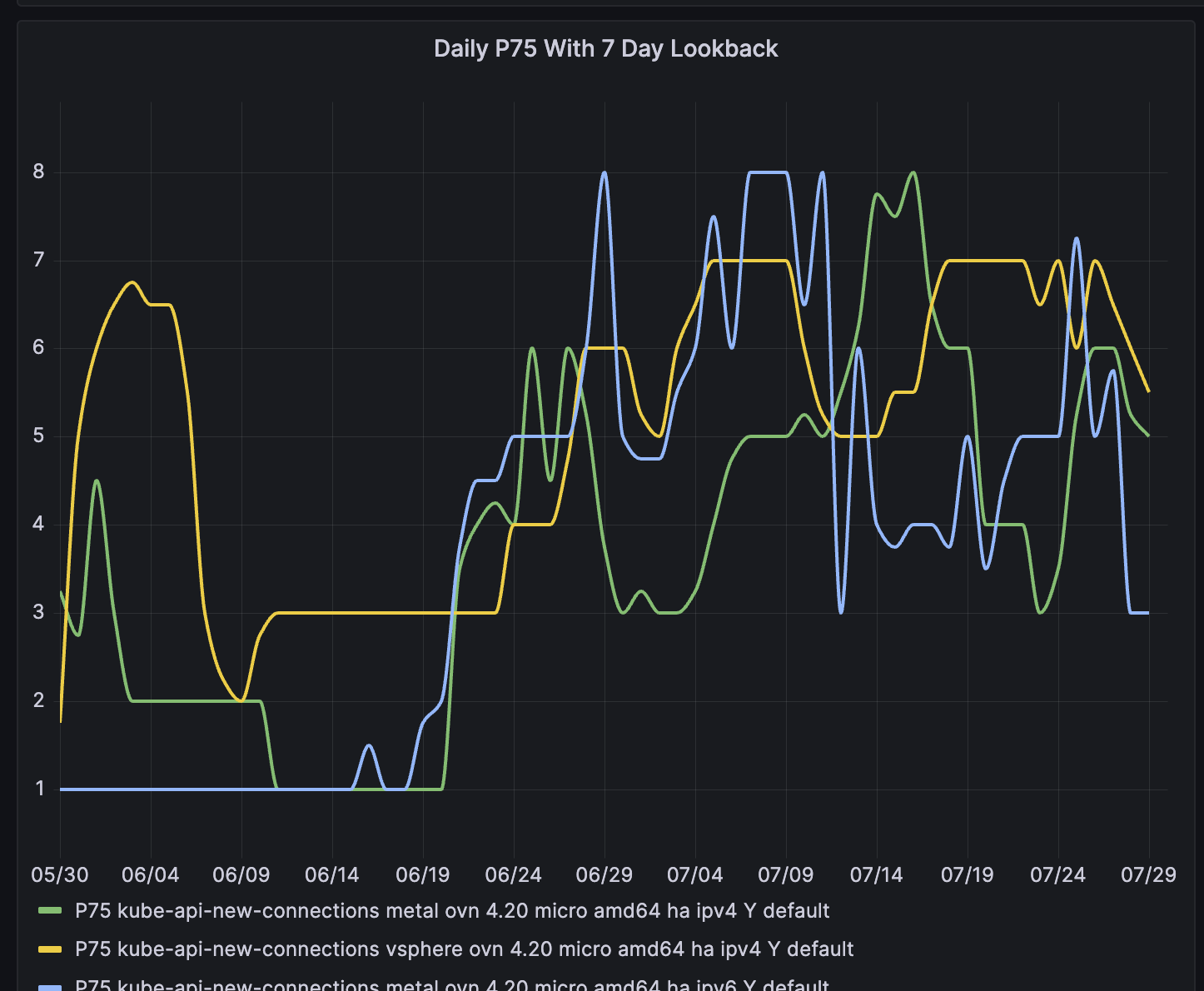Click the 07/24 x-axis date label
Viewport: 1204px width, 991px height.
click(1058, 874)
